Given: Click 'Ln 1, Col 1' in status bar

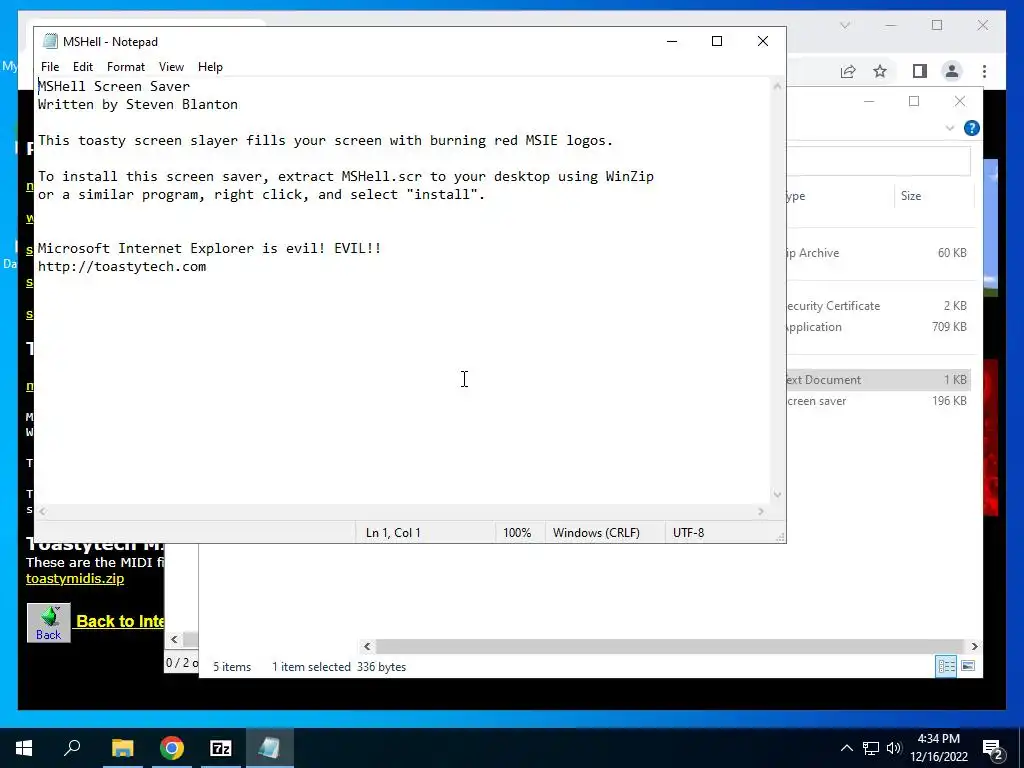Looking at the screenshot, I should pos(393,533).
